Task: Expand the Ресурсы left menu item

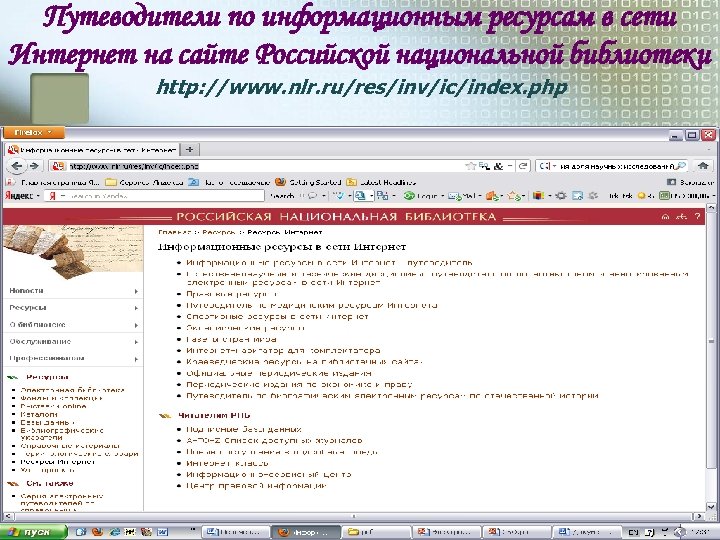Action: tap(73, 308)
